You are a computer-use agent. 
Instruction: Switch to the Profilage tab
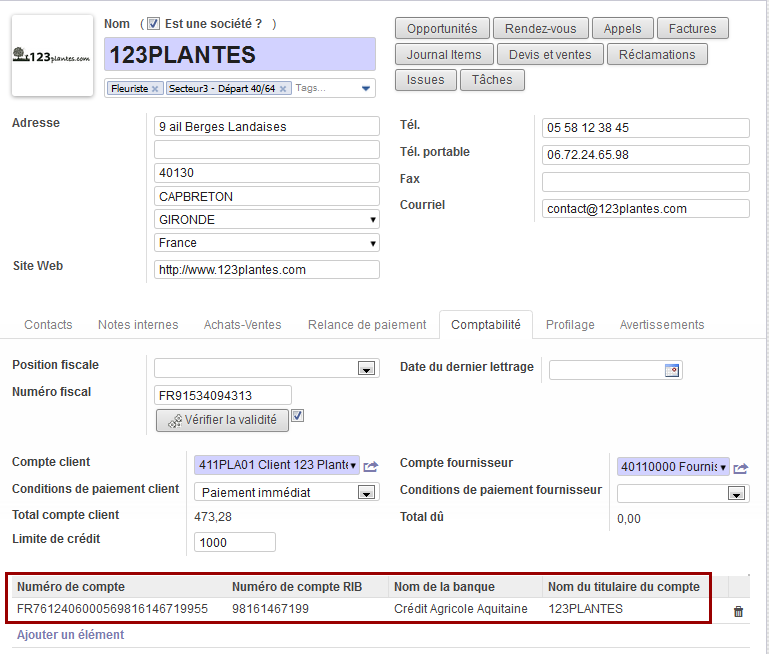(x=570, y=325)
